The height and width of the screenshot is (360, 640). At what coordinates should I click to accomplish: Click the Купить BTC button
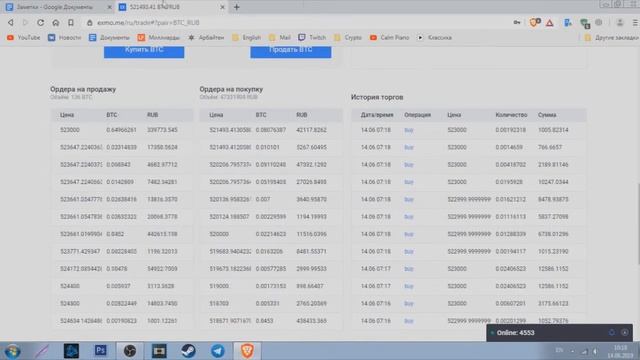(144, 51)
